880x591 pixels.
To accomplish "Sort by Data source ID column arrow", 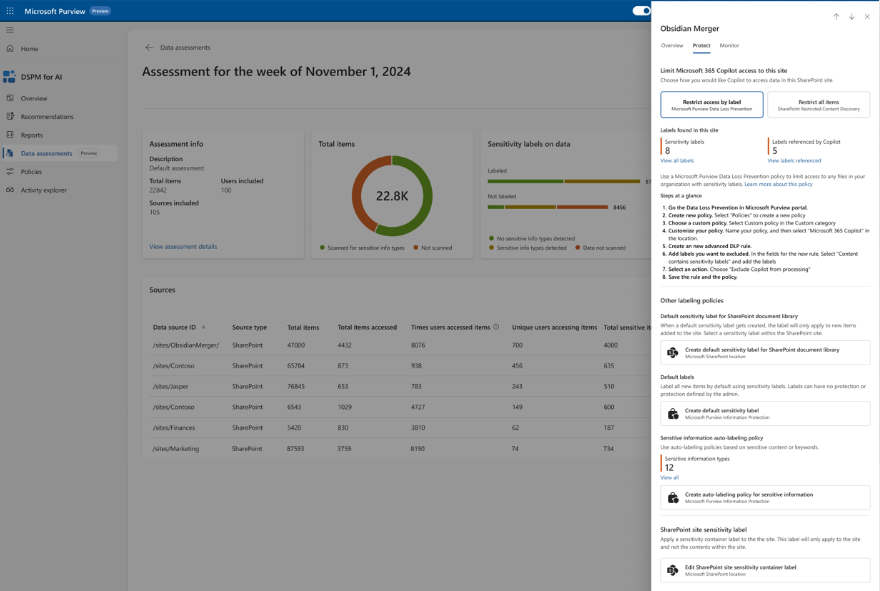I will pos(204,327).
